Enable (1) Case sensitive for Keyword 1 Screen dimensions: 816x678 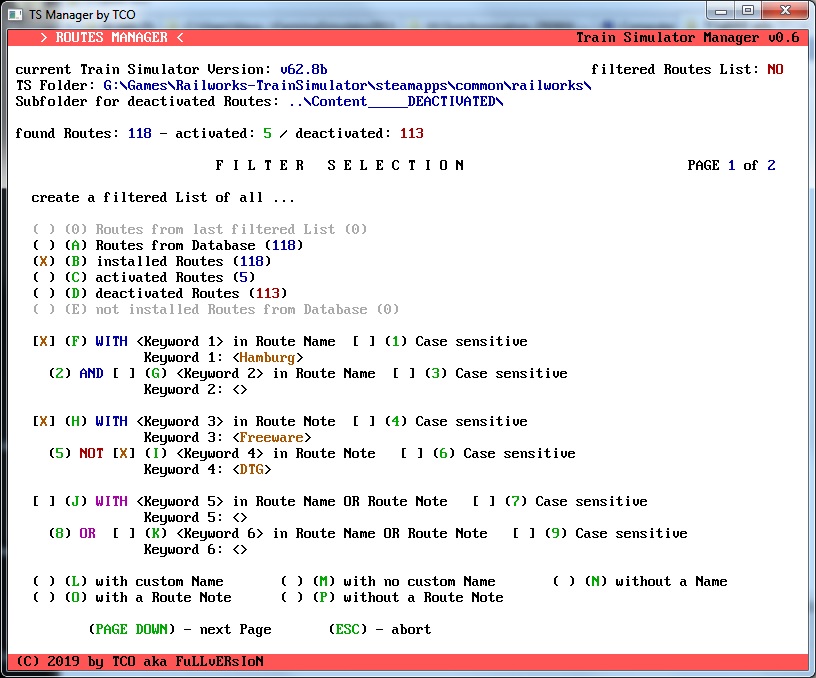click(x=364, y=341)
